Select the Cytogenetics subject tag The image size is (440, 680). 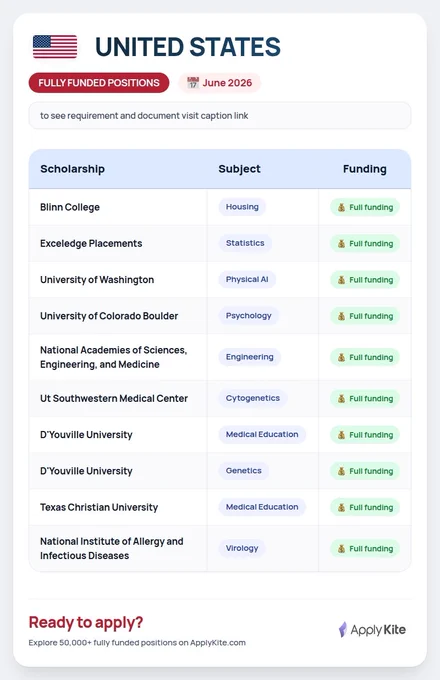[x=253, y=398]
